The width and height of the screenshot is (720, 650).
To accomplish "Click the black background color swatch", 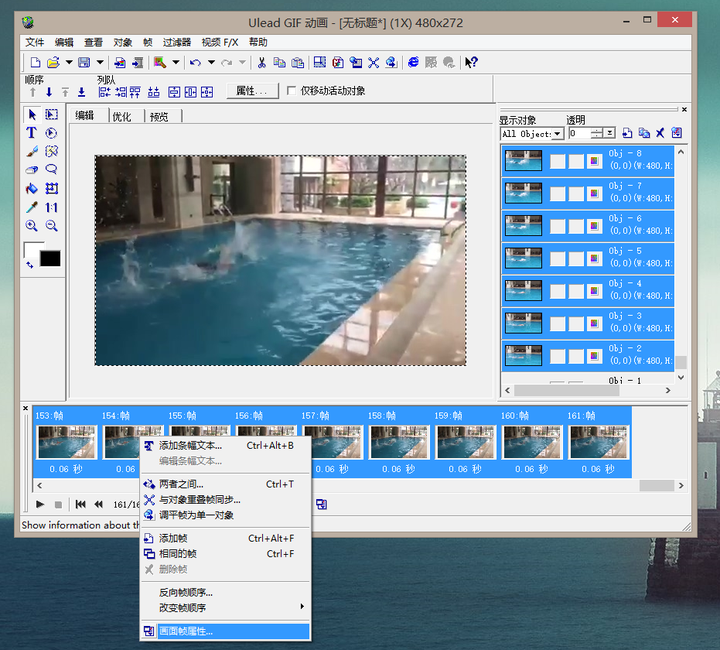I will coord(50,258).
